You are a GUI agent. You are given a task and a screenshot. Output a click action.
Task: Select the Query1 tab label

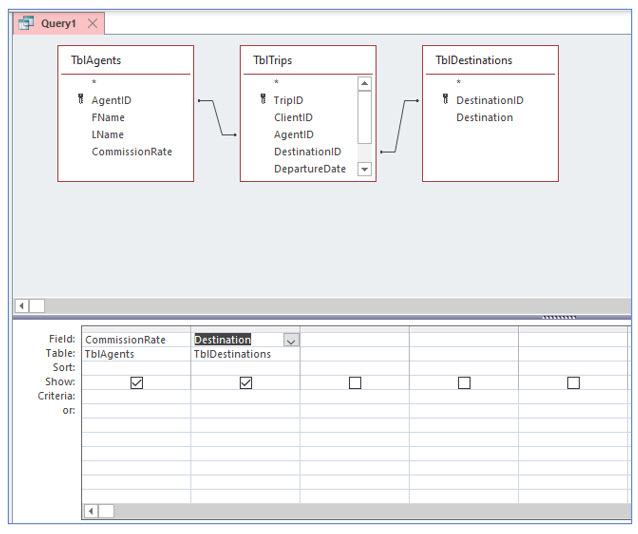point(59,23)
